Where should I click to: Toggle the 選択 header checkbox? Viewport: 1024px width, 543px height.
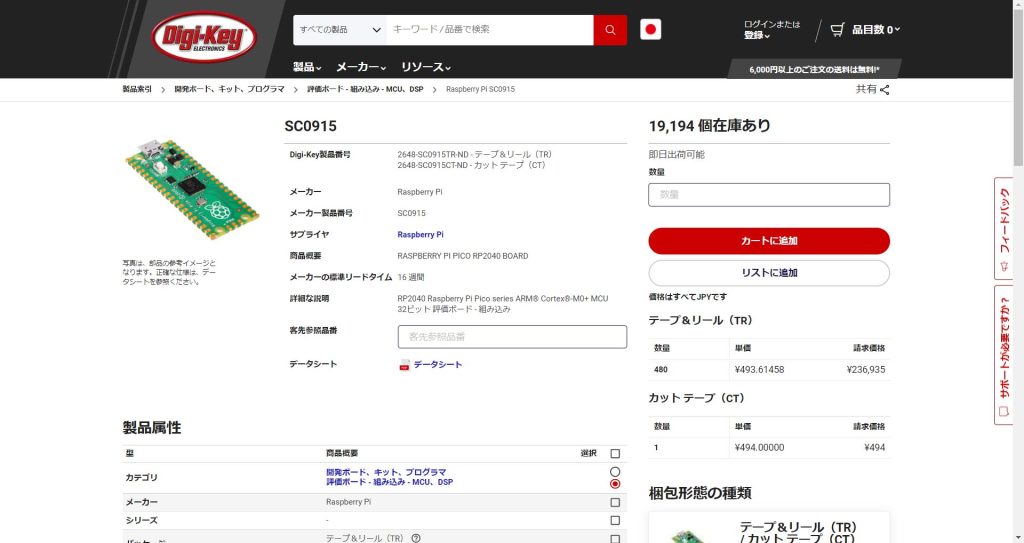(x=615, y=453)
